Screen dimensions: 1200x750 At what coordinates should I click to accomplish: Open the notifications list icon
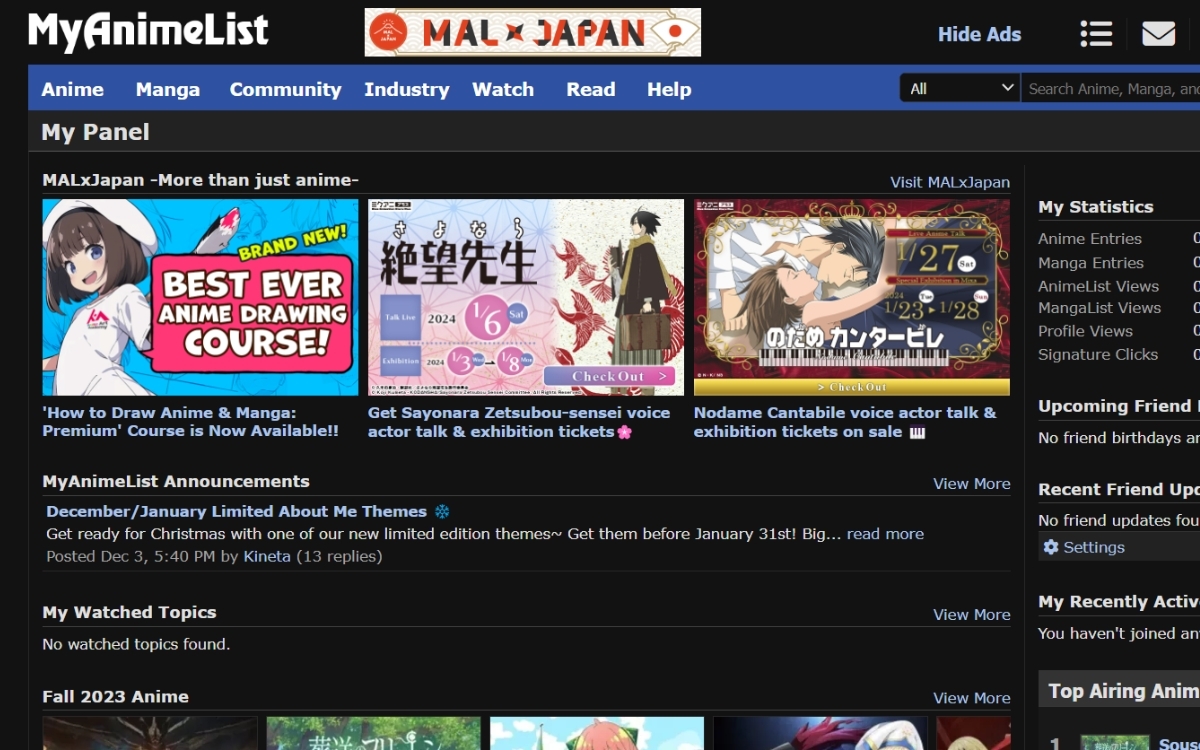(1095, 33)
